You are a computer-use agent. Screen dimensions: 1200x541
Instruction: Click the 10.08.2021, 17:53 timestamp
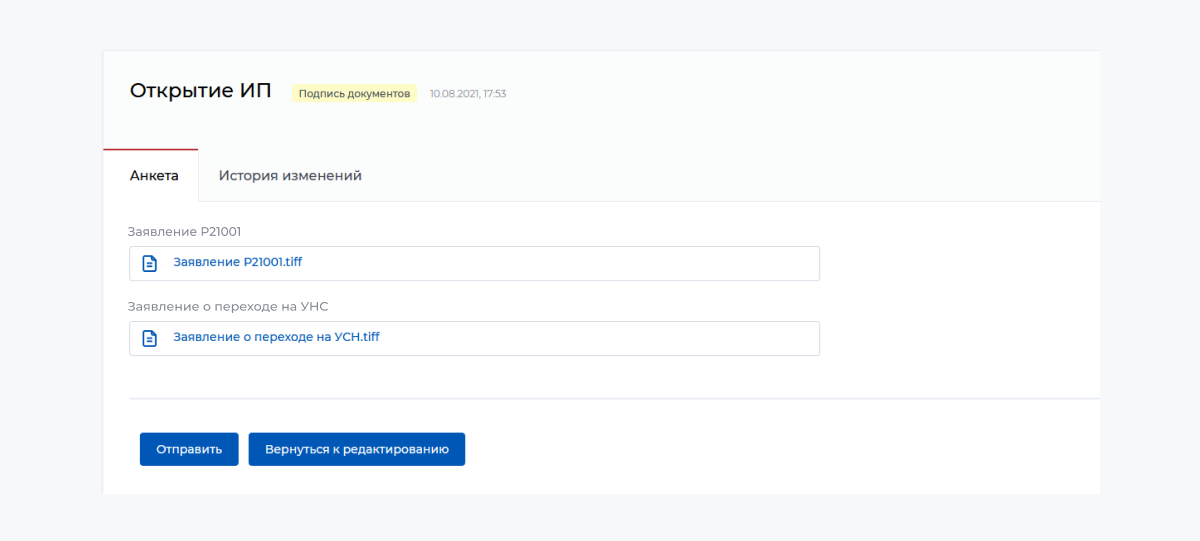click(468, 94)
